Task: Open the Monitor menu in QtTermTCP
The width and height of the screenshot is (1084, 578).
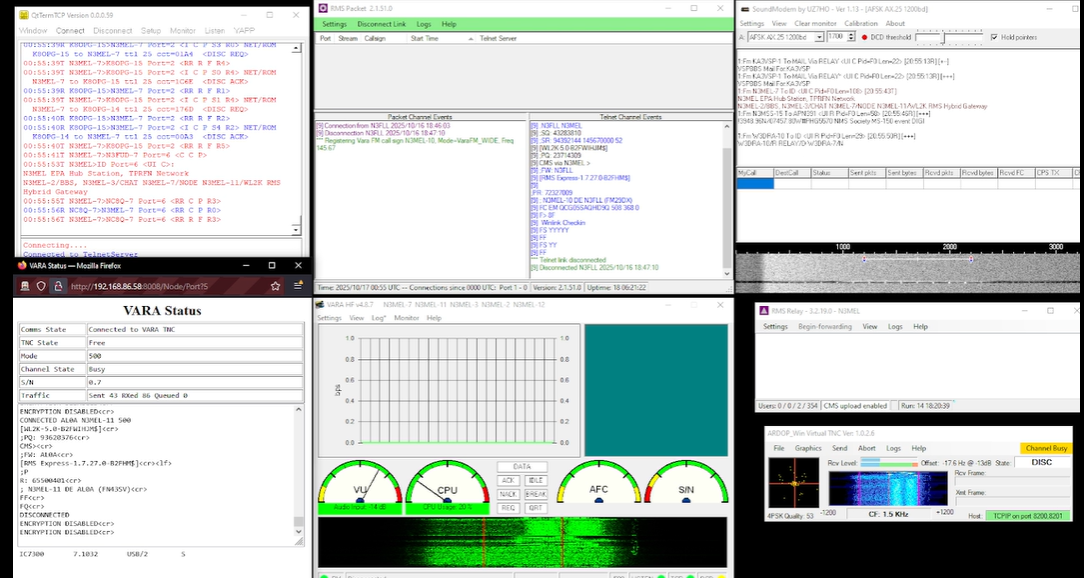Action: (x=182, y=31)
